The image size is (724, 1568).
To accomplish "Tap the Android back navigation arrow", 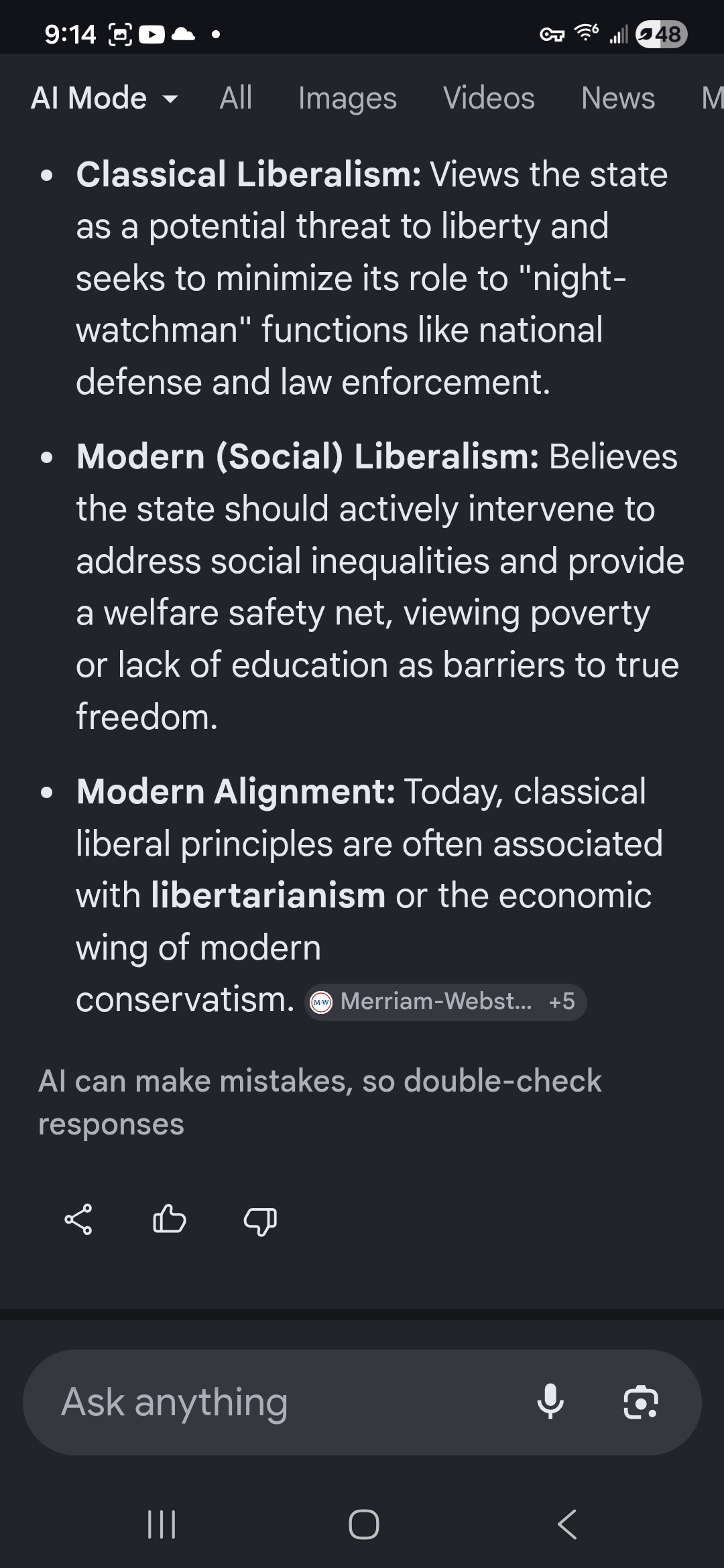I will click(x=567, y=1524).
